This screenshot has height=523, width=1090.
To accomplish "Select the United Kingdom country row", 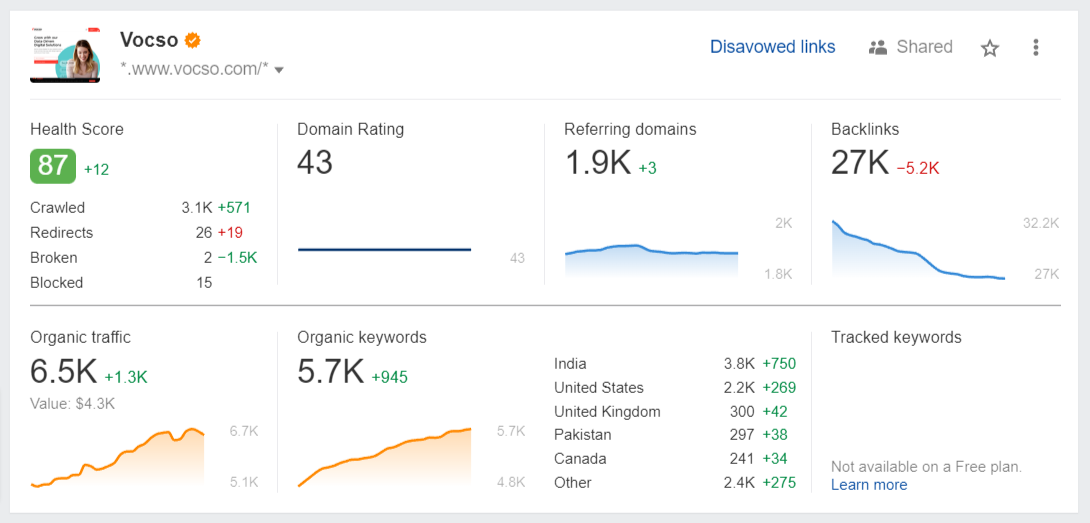I will [x=674, y=411].
